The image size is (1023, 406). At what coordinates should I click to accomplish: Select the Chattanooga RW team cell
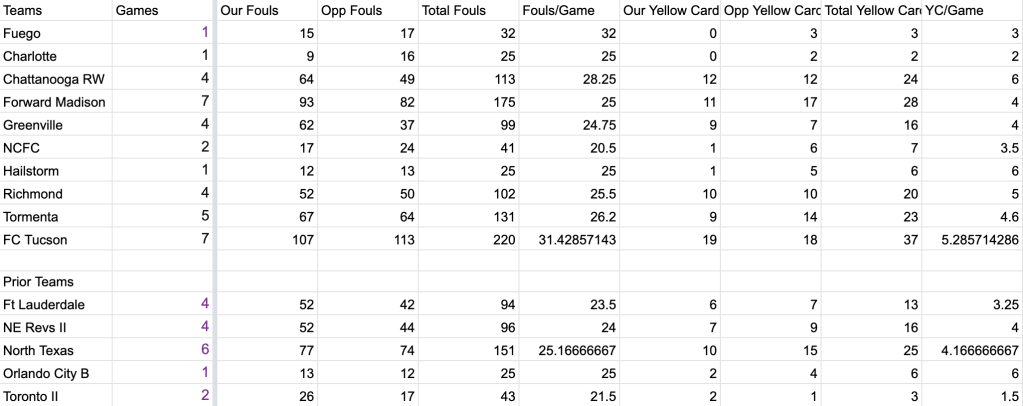coord(54,79)
